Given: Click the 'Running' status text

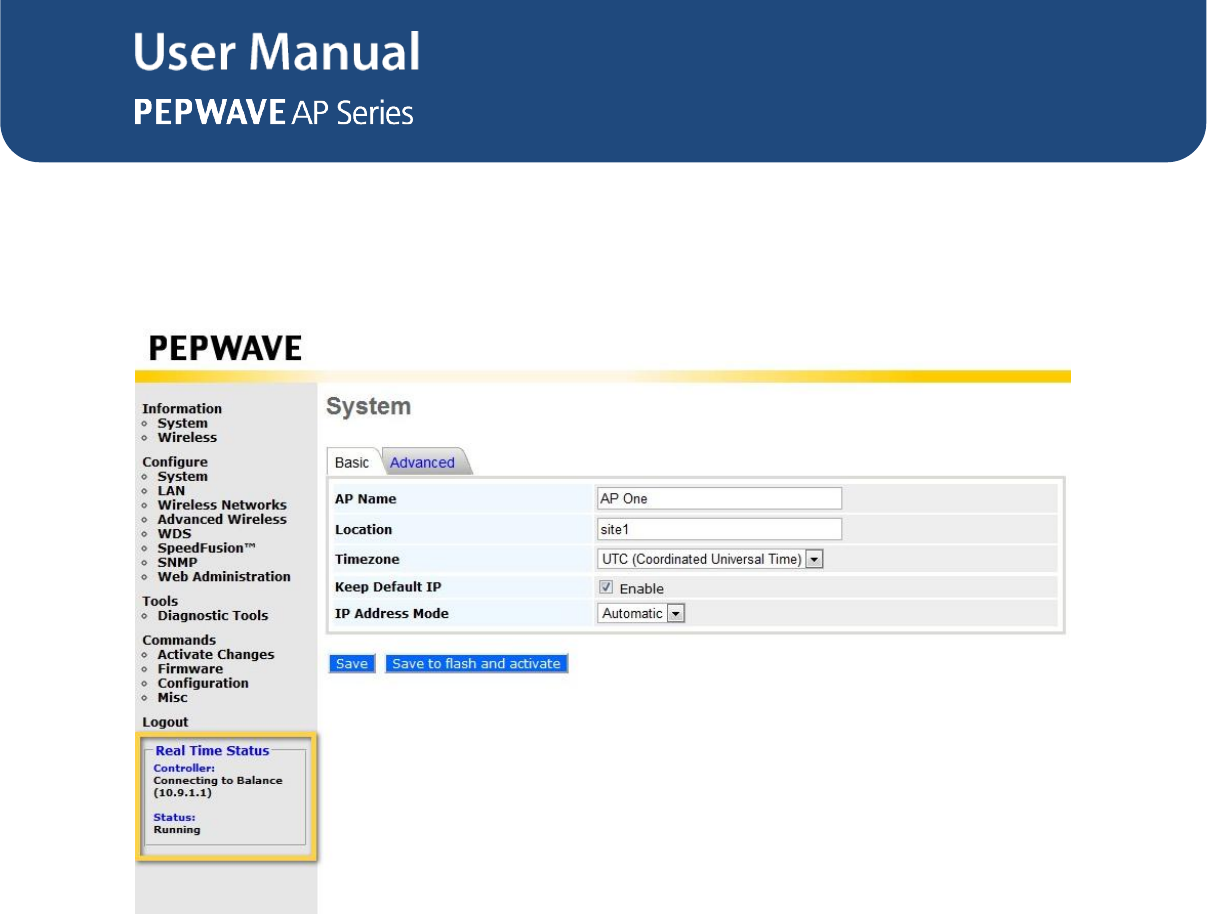Looking at the screenshot, I should click(177, 829).
